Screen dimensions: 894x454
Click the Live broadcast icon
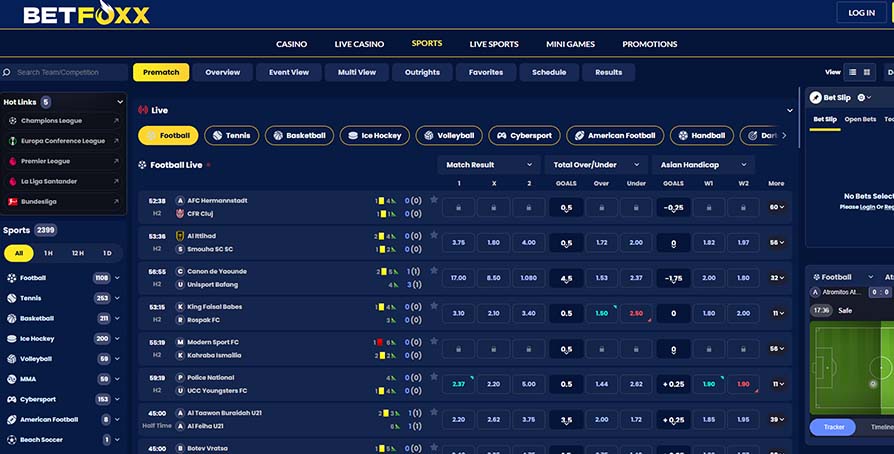pyautogui.click(x=143, y=110)
